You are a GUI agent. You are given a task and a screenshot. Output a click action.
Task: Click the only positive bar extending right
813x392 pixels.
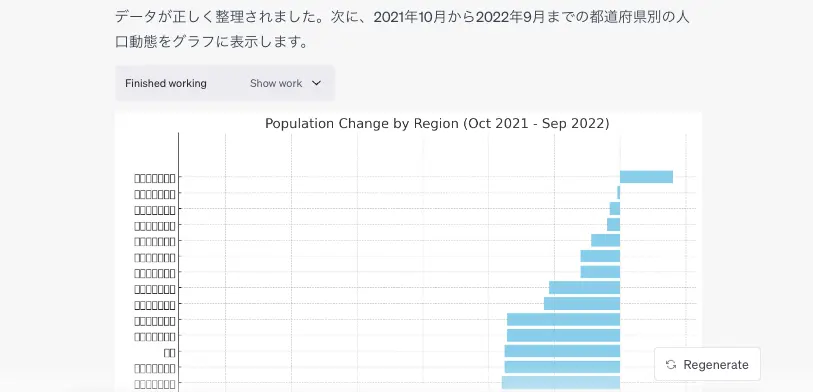tap(646, 177)
